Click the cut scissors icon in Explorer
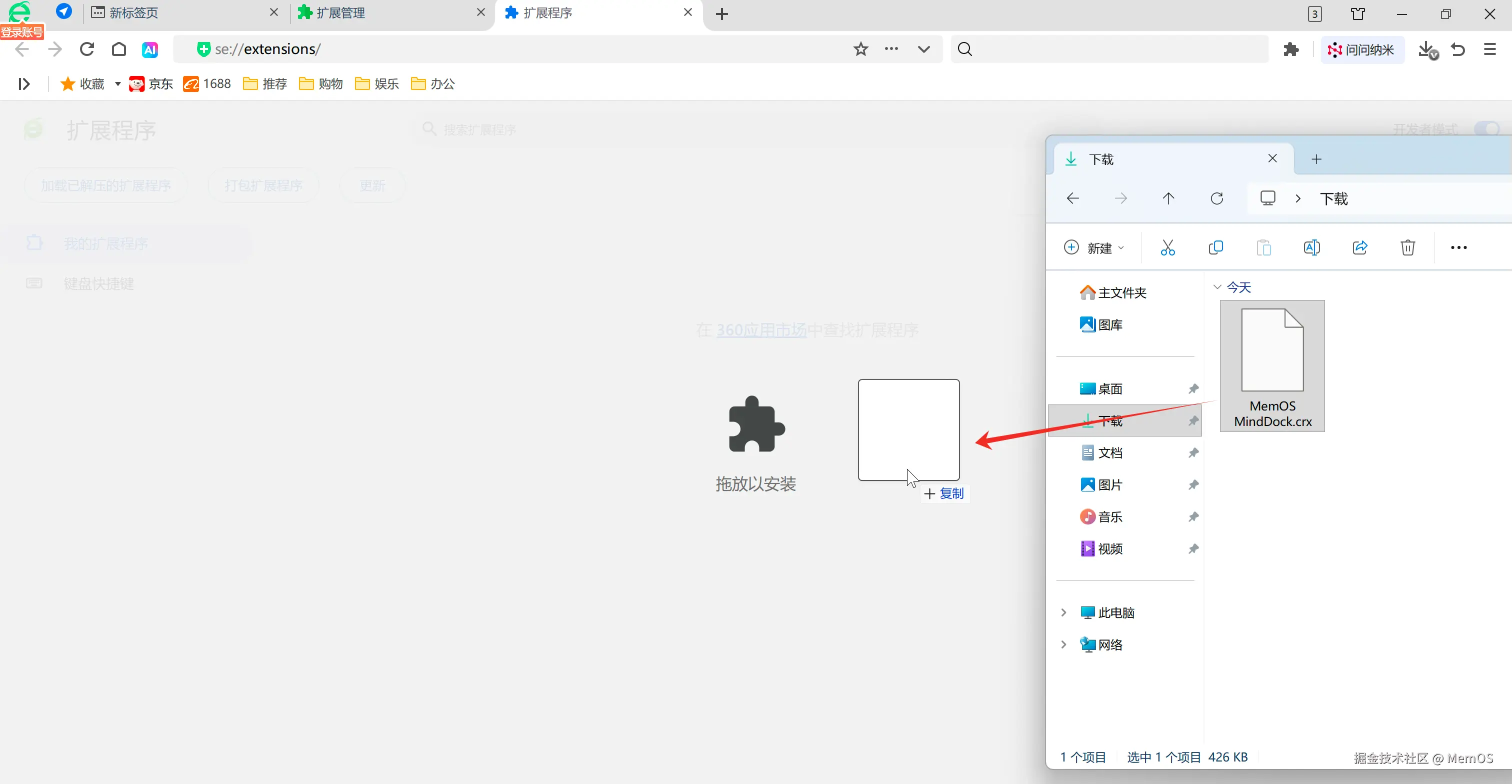1512x784 pixels. 1167,247
